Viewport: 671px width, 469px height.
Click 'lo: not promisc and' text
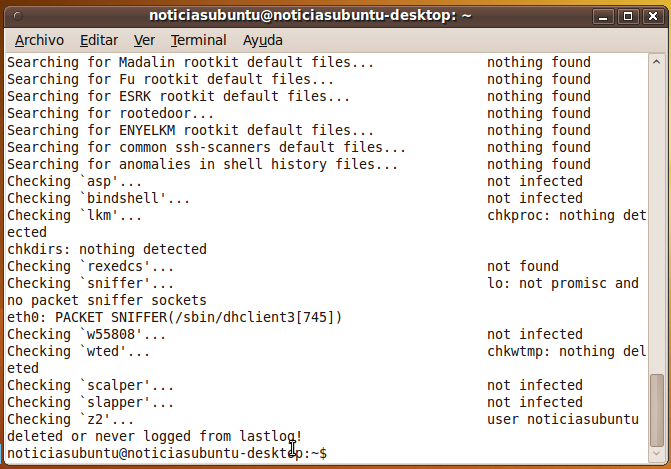(x=563, y=284)
